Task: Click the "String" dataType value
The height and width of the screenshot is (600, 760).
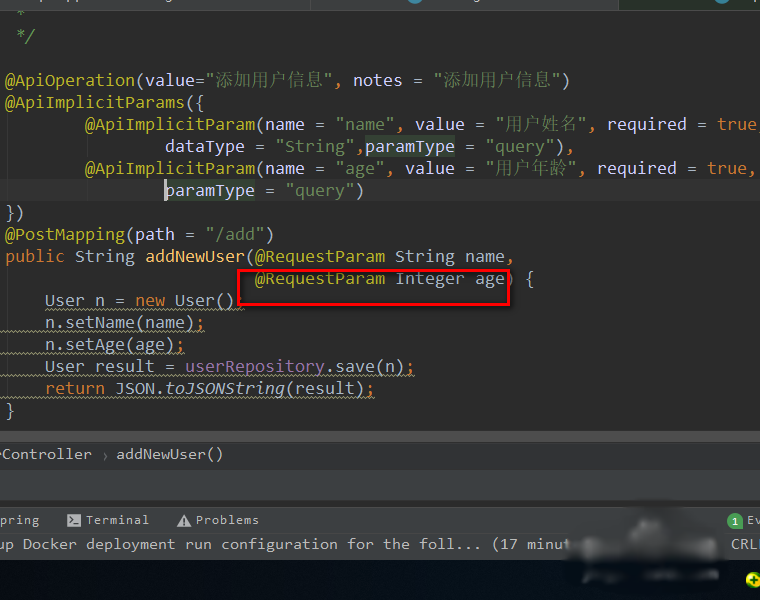Action: (x=316, y=146)
